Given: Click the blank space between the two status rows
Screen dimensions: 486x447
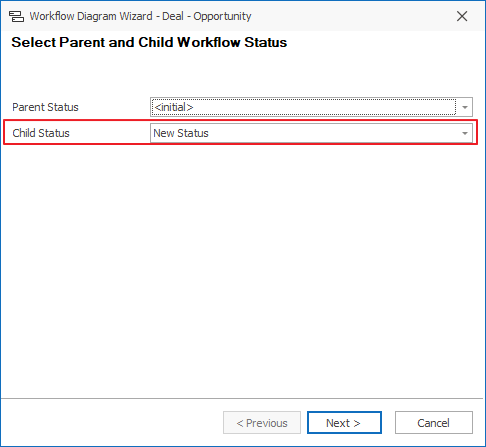Looking at the screenshot, I should [x=243, y=120].
